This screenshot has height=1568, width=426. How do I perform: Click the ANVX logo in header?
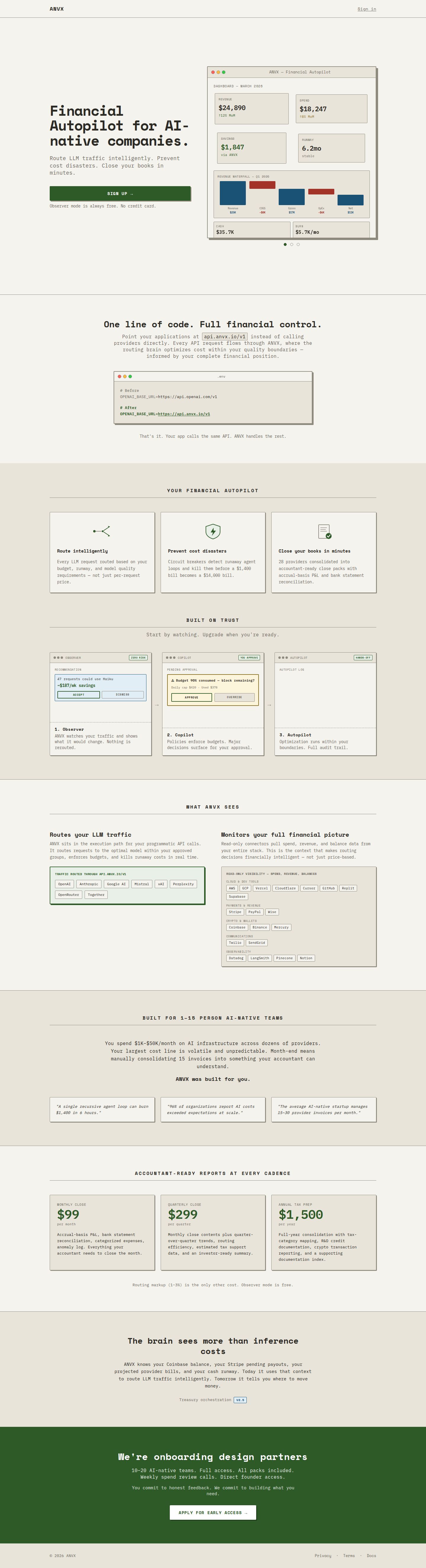tap(57, 9)
